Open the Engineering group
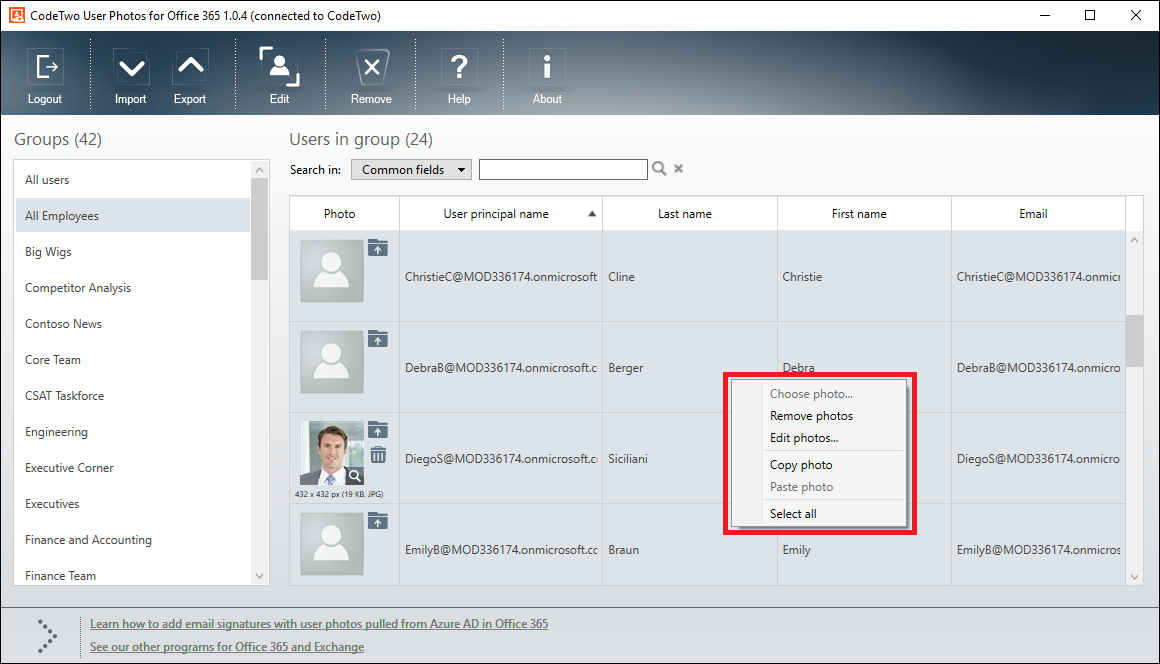This screenshot has height=664, width=1160. 133,432
